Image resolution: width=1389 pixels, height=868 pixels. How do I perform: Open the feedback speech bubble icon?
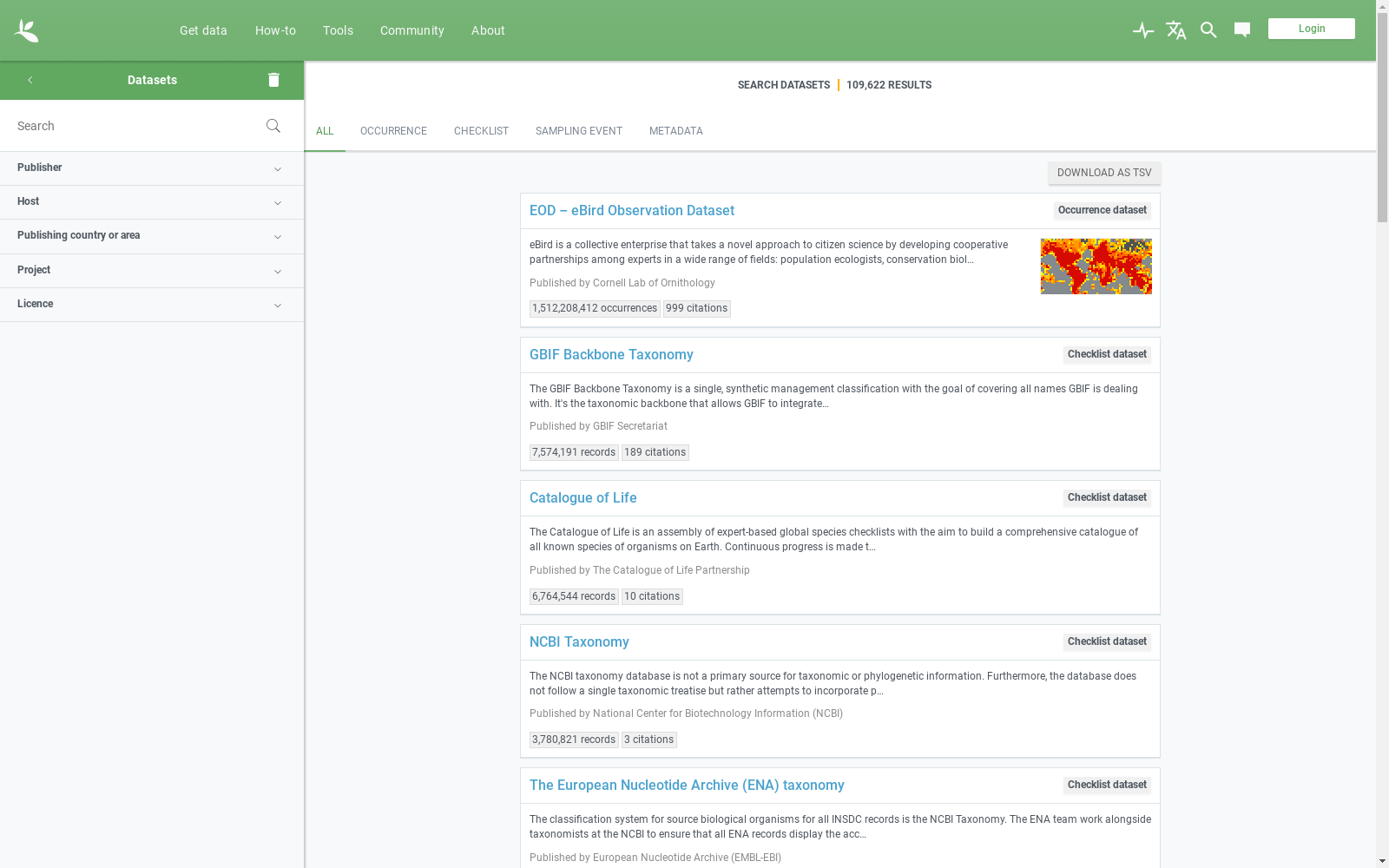coord(1242,30)
